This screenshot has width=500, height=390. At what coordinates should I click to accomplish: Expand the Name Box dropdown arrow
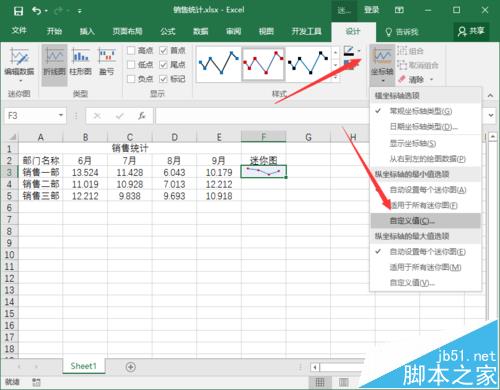(61, 115)
